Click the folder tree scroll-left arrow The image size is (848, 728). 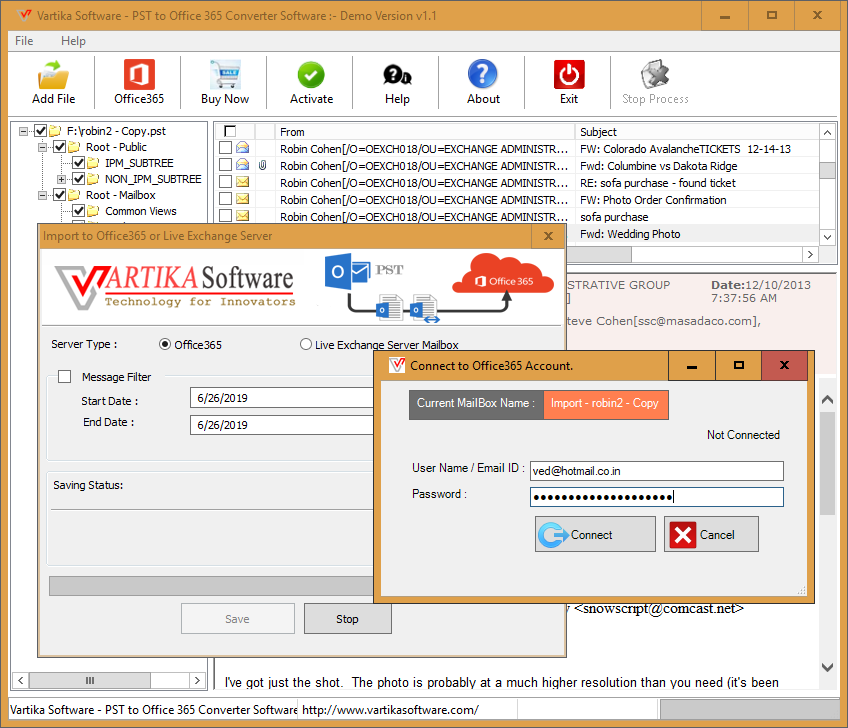pos(20,680)
